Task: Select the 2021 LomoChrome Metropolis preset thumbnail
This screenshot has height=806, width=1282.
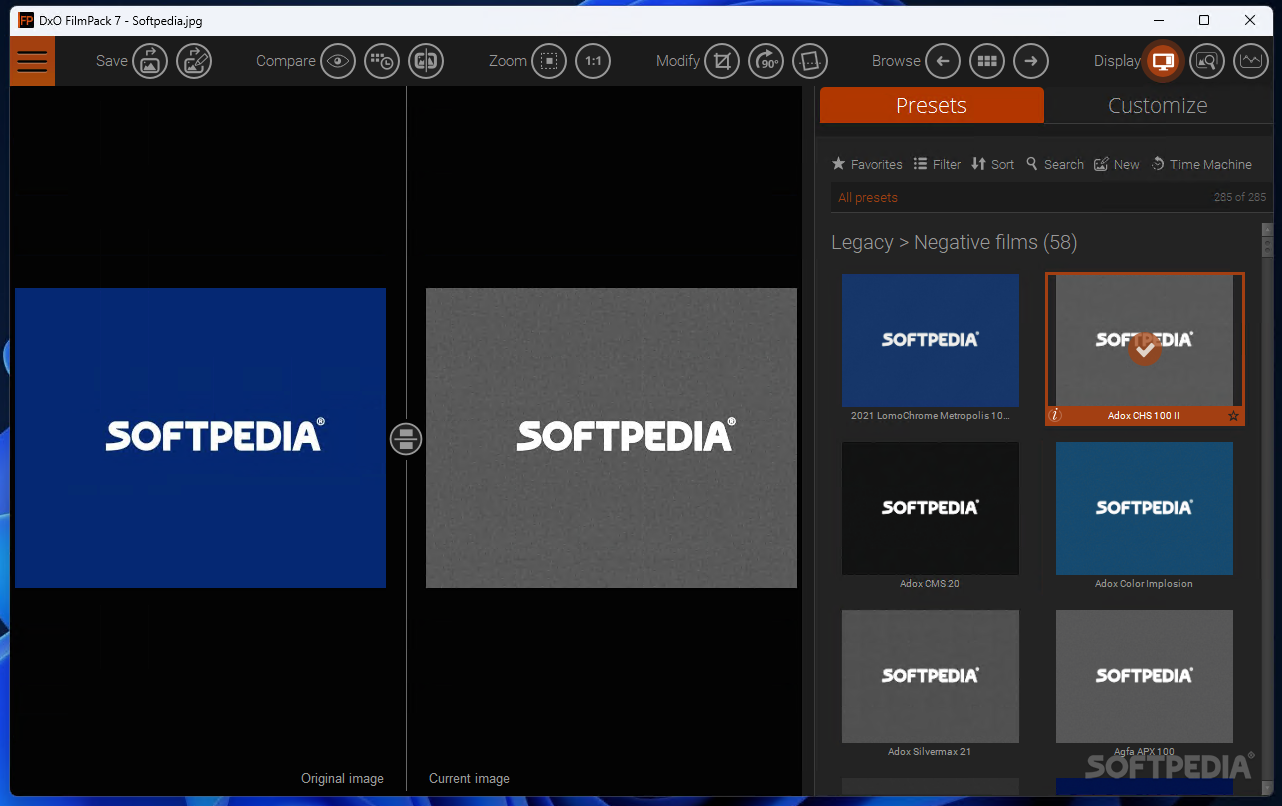Action: (930, 340)
